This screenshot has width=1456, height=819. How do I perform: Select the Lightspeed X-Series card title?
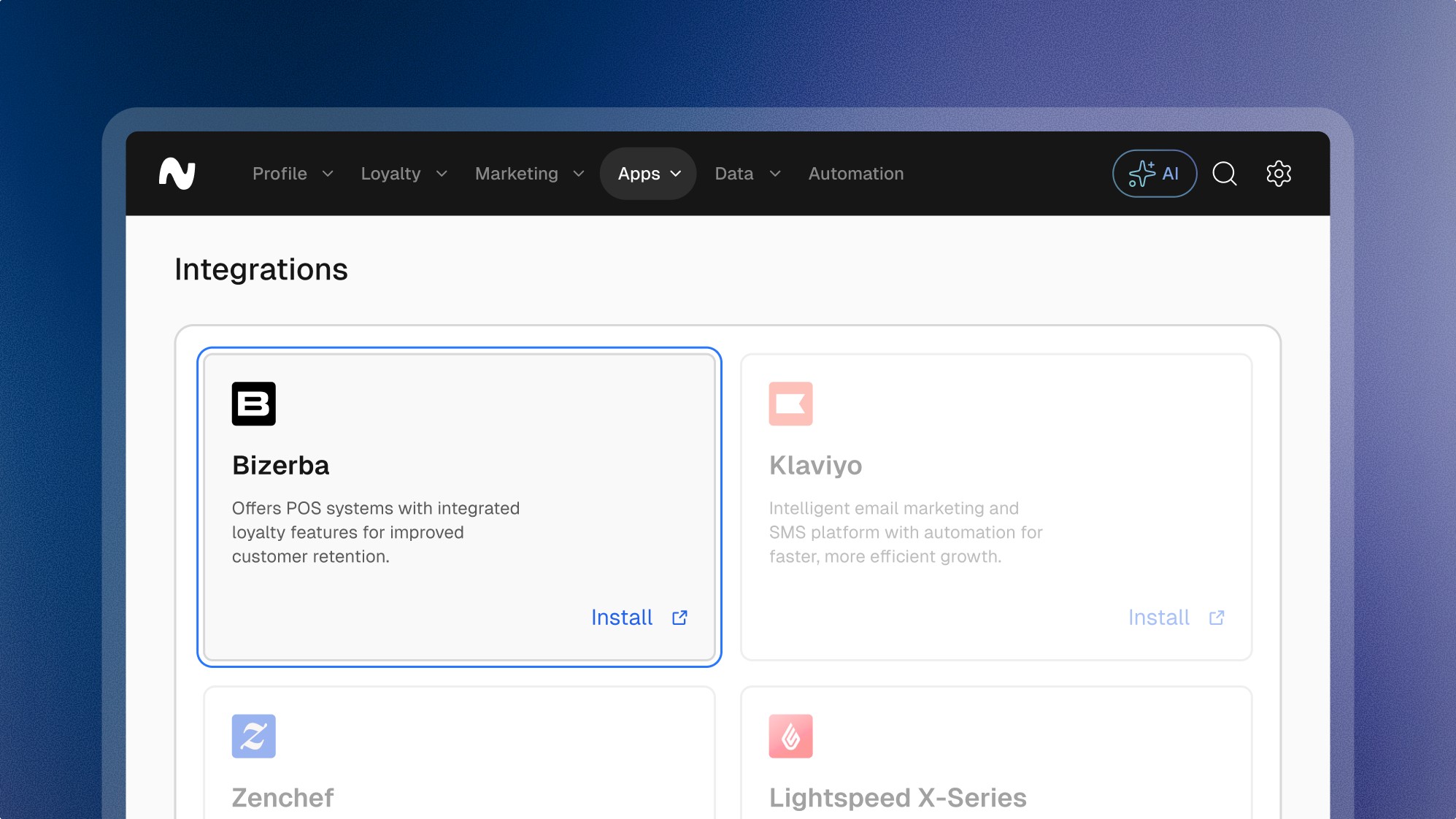(x=897, y=797)
